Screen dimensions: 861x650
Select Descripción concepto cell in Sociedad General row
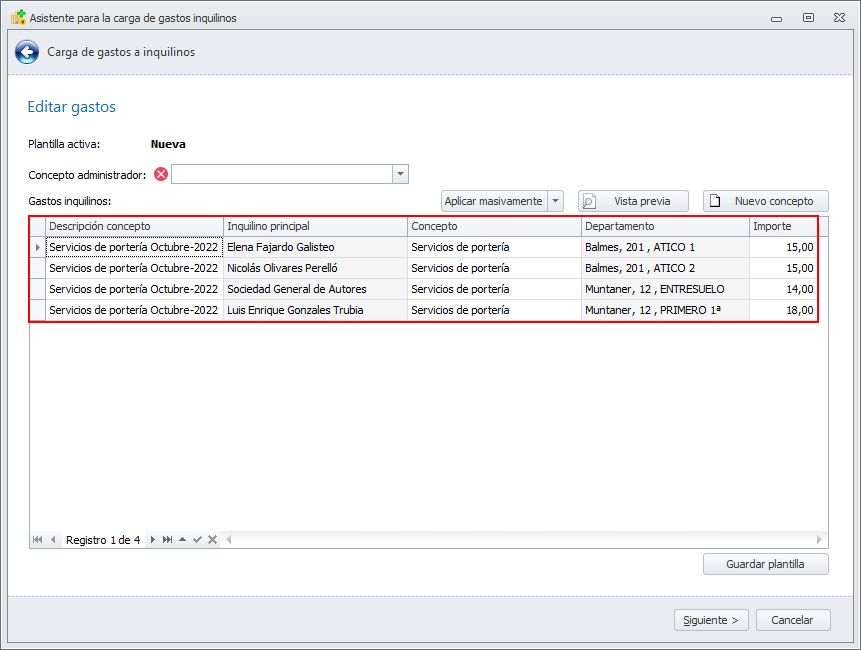point(135,289)
